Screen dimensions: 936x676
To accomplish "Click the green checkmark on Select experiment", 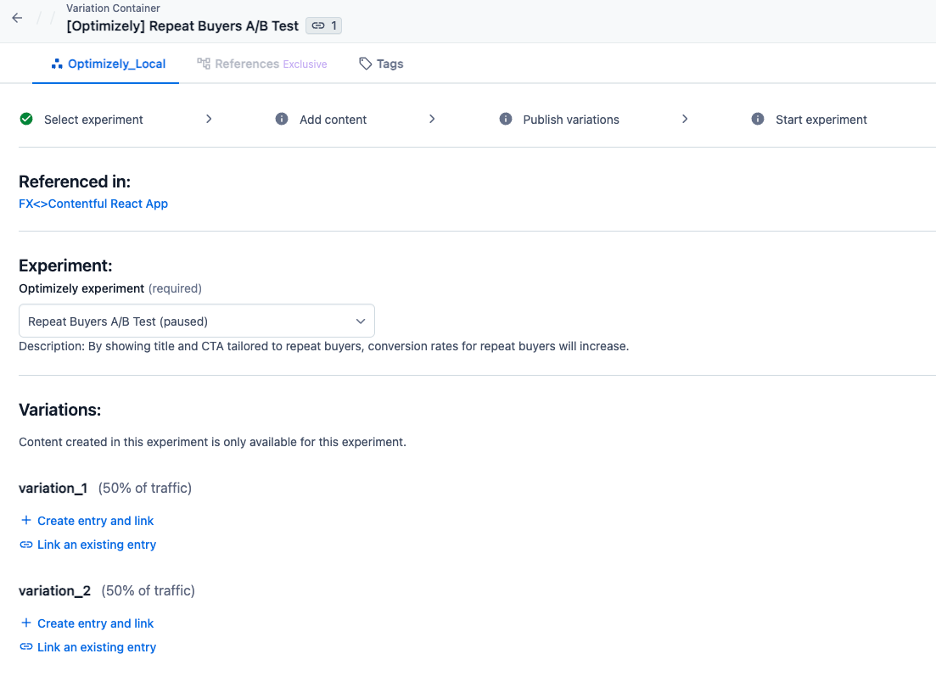I will 26,119.
